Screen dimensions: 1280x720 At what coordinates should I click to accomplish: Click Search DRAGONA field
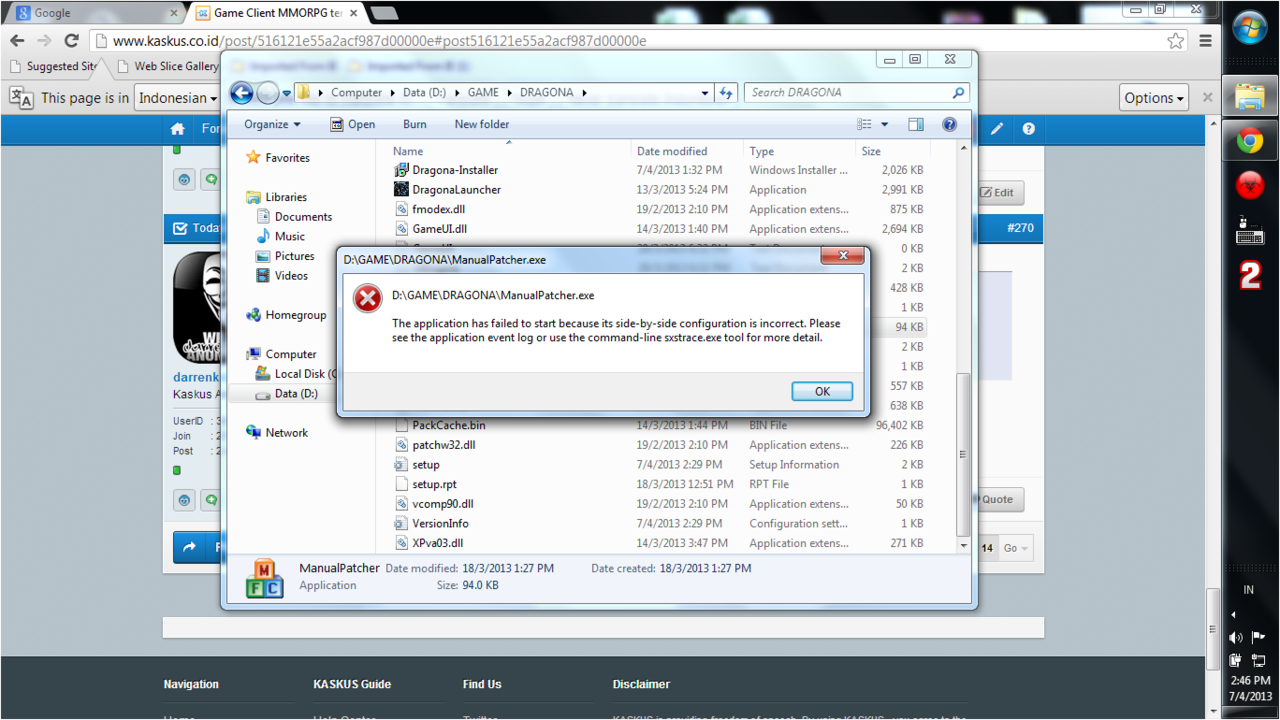click(x=857, y=92)
